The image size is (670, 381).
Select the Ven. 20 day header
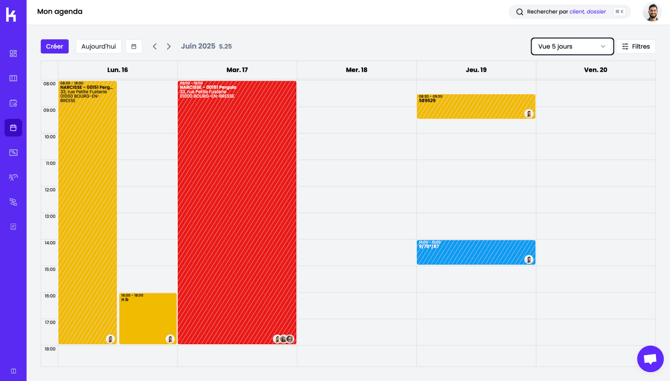coord(596,70)
